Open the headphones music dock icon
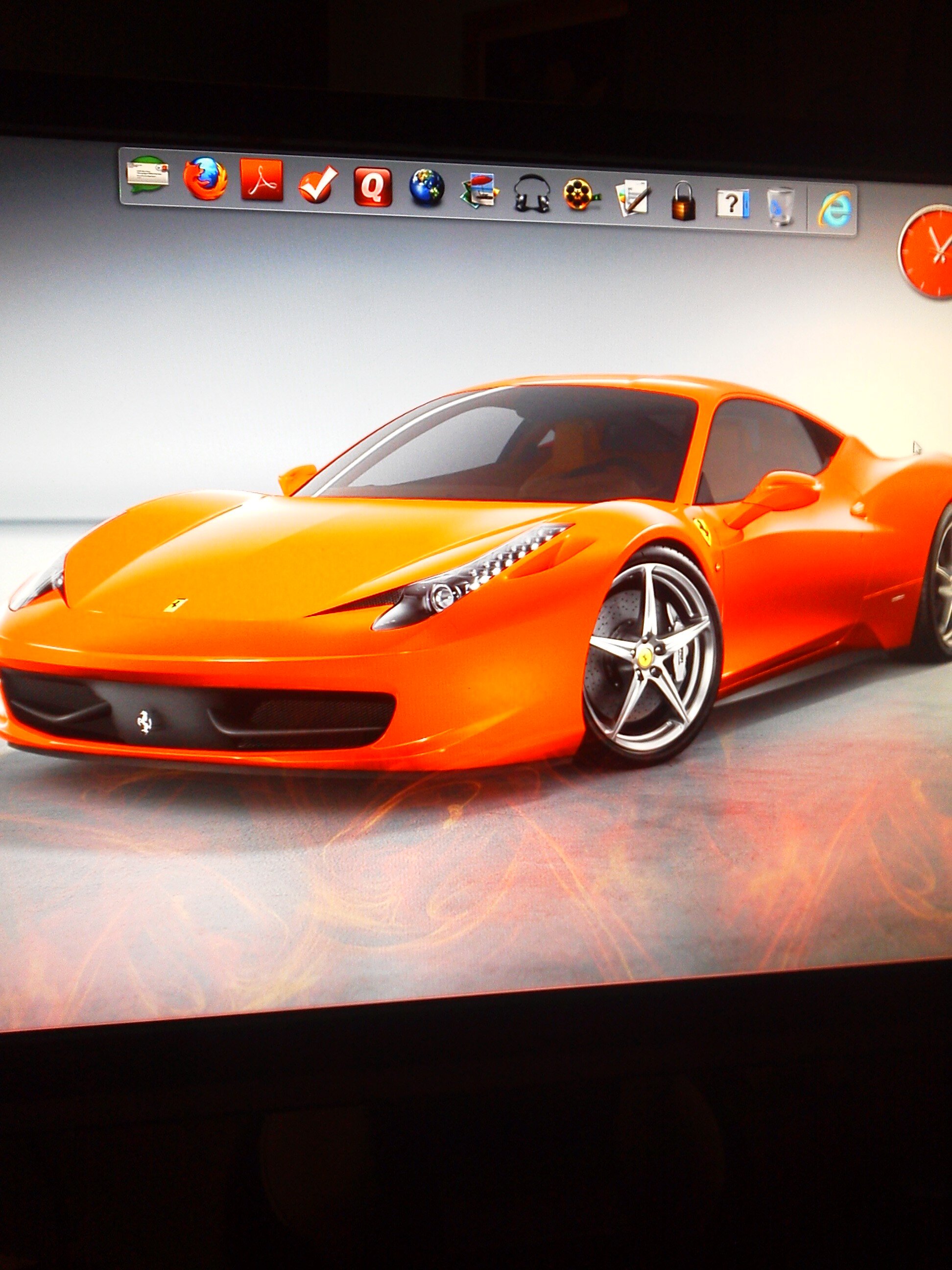 [x=531, y=194]
